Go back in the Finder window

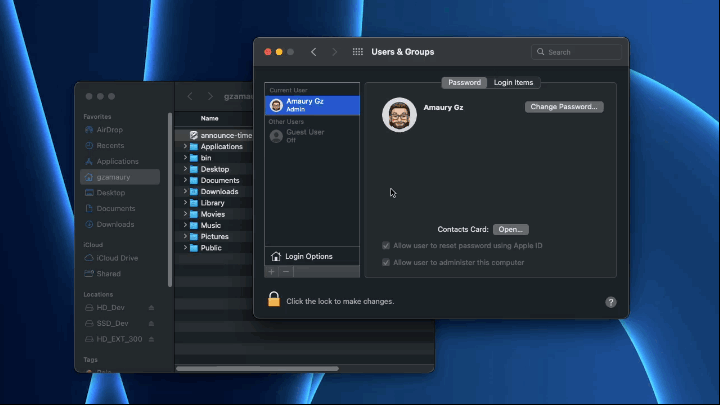coord(190,96)
